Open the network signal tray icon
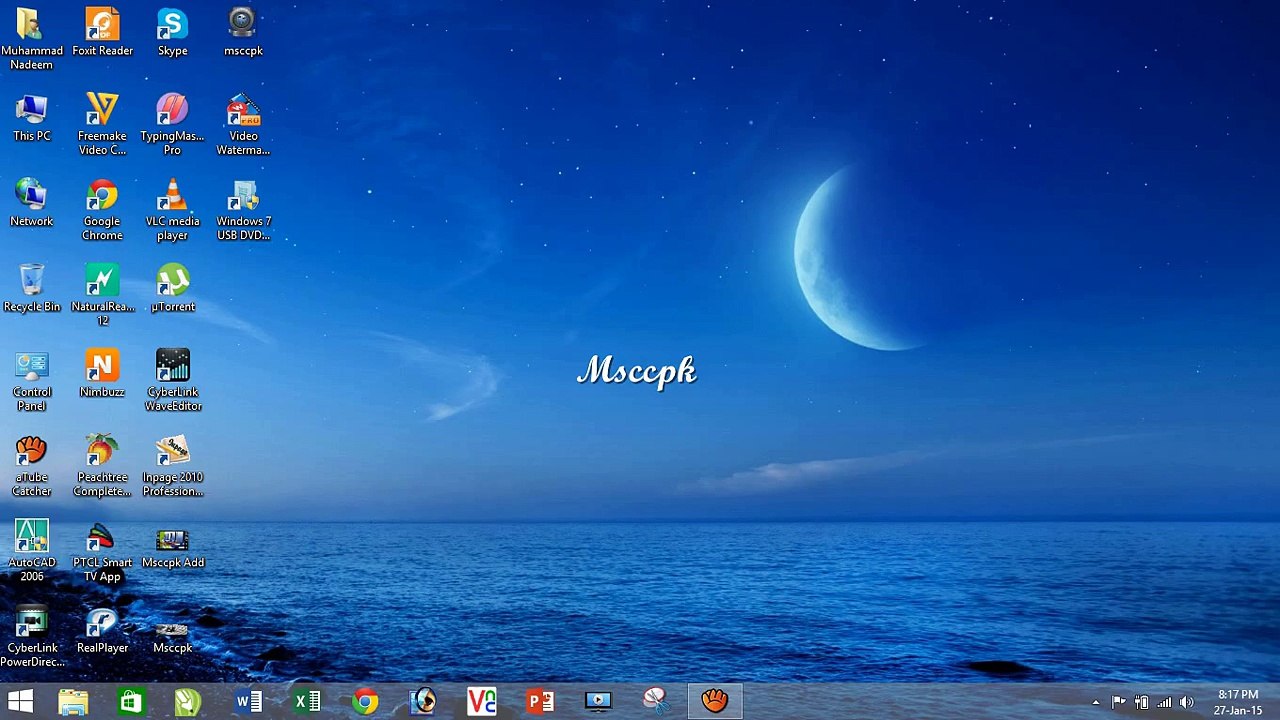 tap(1164, 702)
